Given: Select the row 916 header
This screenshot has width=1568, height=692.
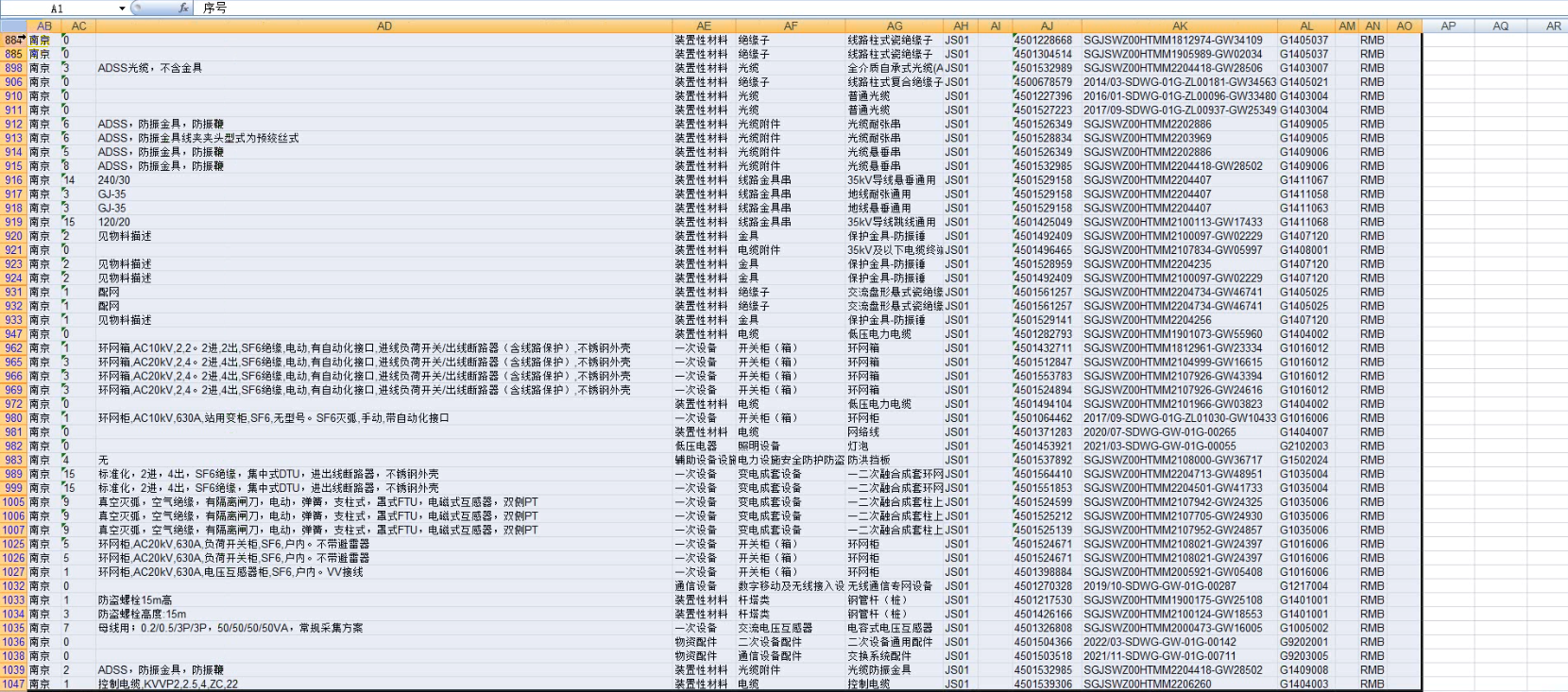Looking at the screenshot, I should [13, 180].
